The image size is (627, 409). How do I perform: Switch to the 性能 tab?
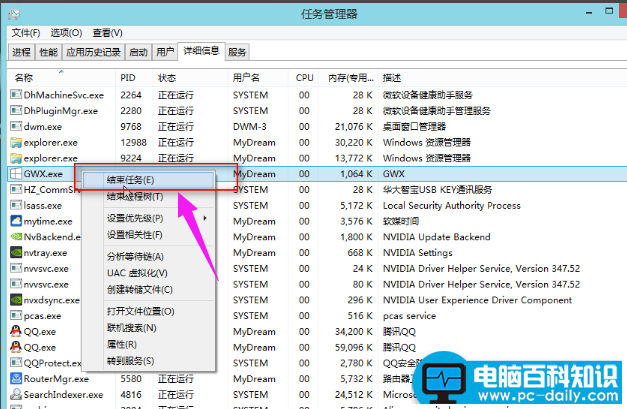[x=49, y=52]
